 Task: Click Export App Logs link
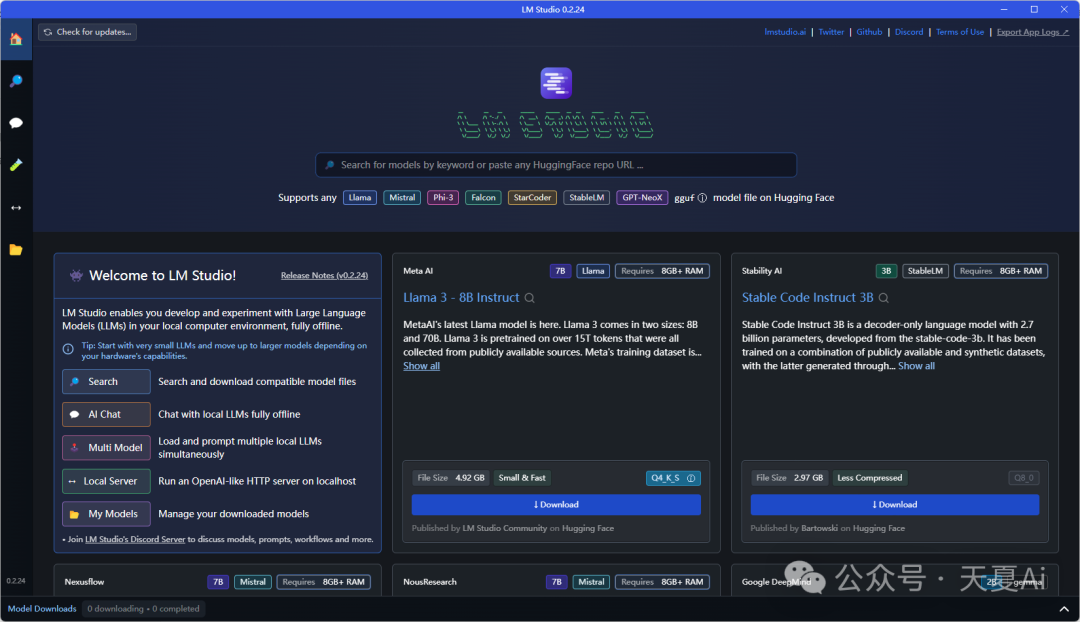[x=1032, y=32]
